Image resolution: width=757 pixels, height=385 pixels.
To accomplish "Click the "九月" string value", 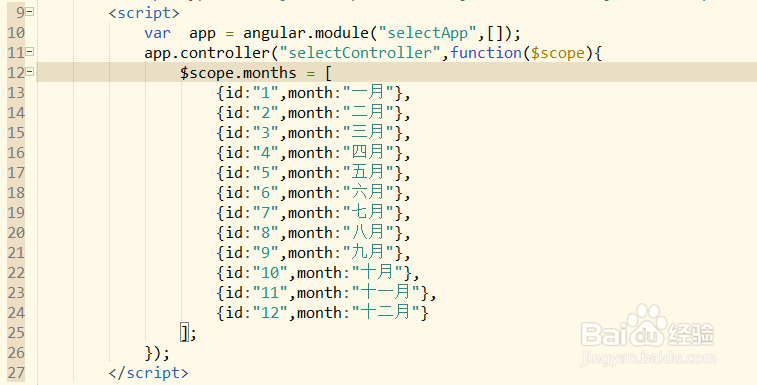I will tap(368, 253).
